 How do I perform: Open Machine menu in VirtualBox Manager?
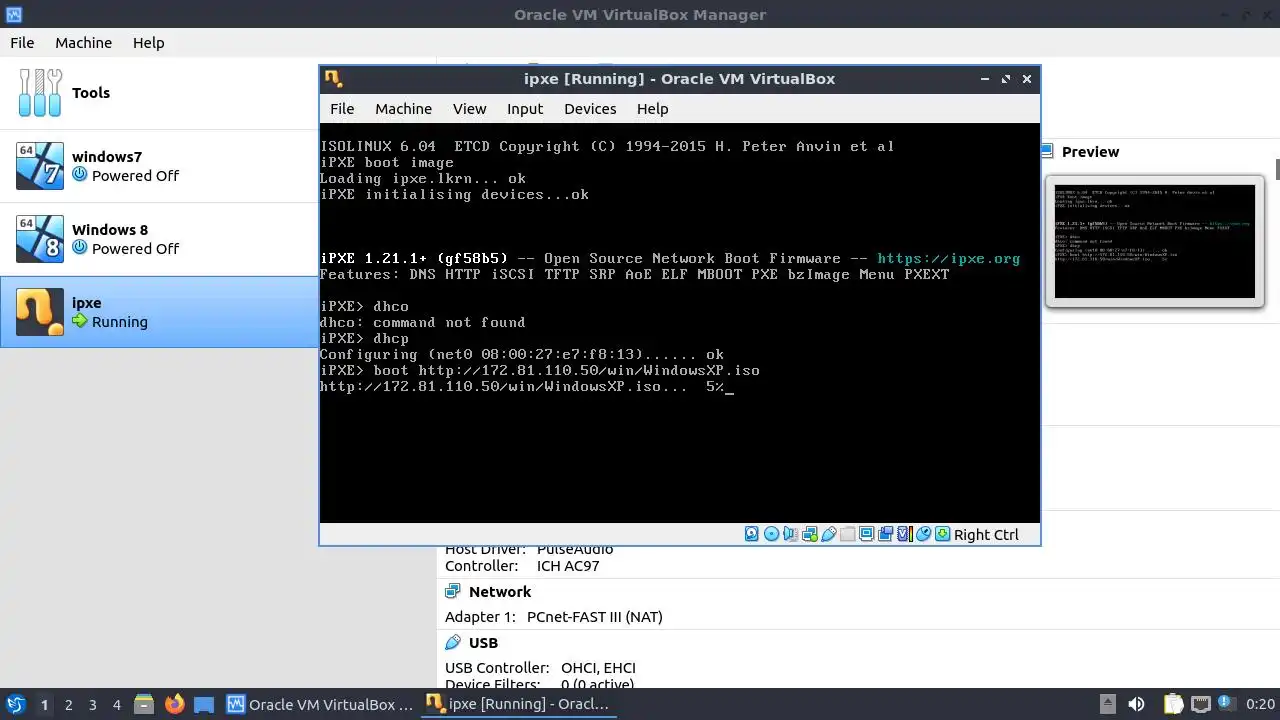tap(83, 42)
